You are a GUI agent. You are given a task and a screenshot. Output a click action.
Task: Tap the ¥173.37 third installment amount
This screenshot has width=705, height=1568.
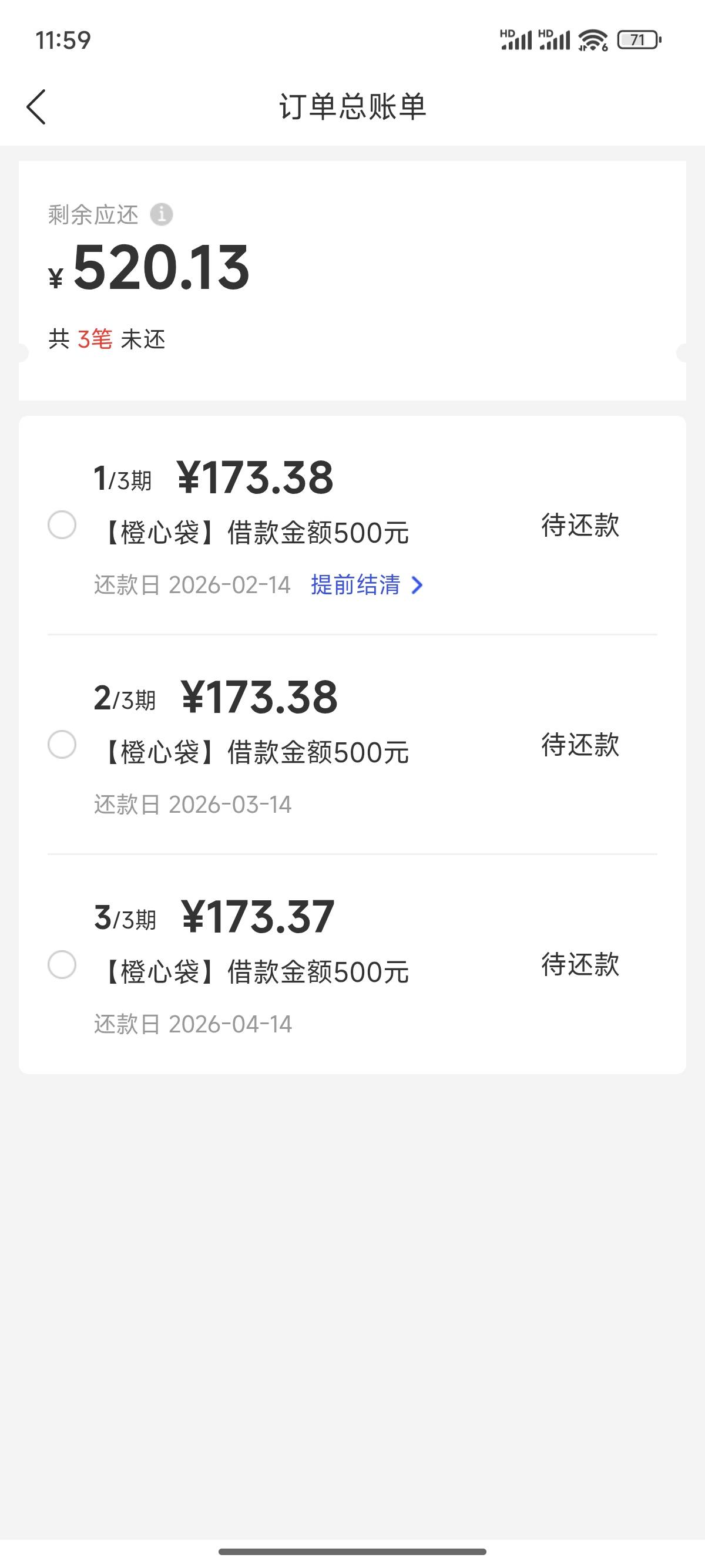(x=258, y=917)
